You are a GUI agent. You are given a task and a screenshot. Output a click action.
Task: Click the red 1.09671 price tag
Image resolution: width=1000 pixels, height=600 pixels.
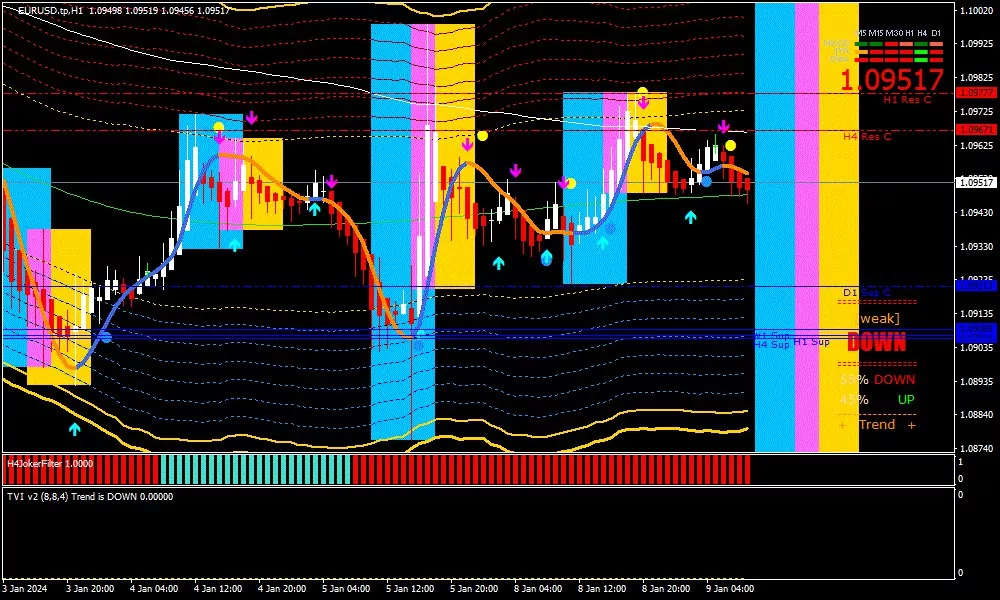click(x=976, y=130)
